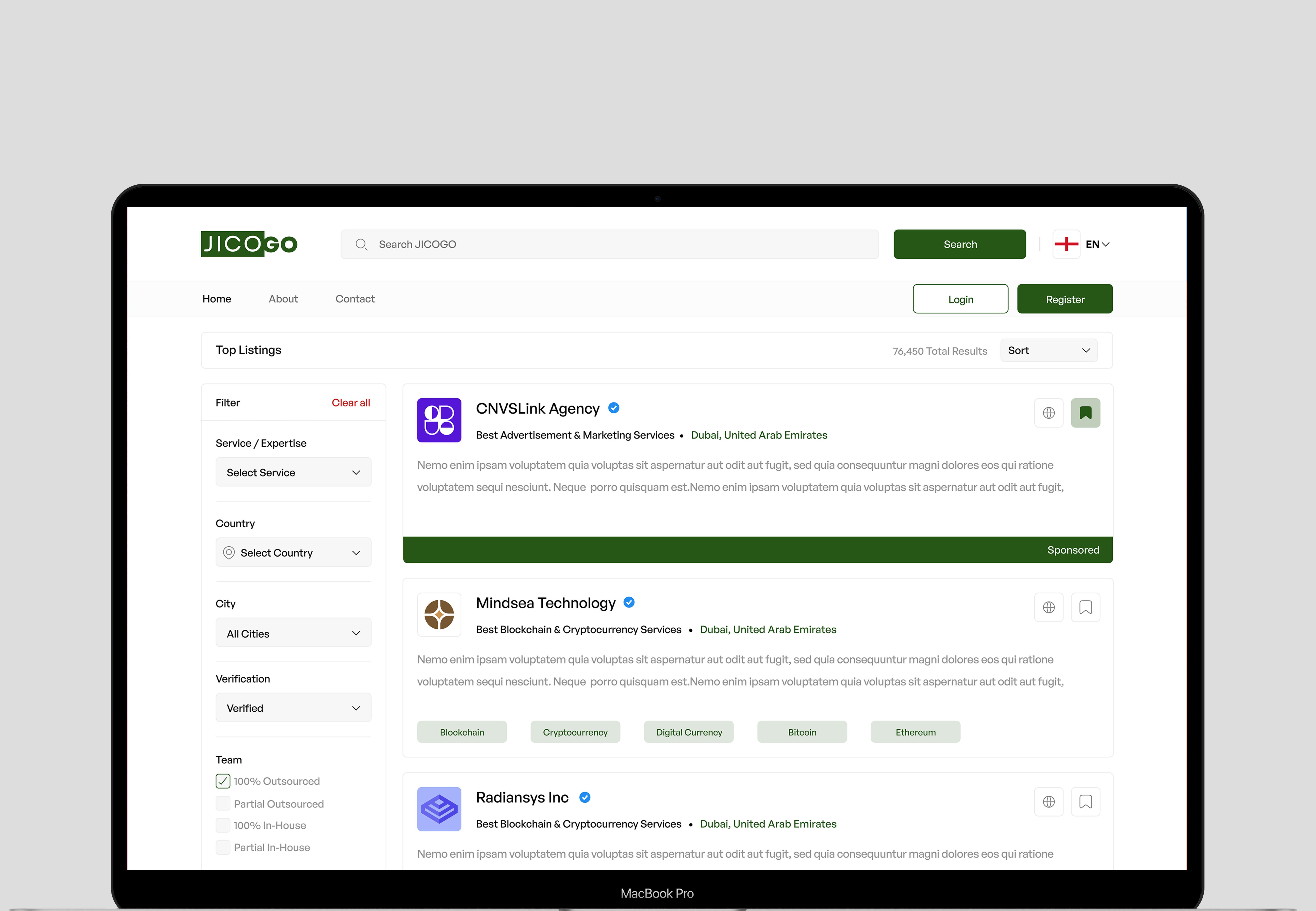The height and width of the screenshot is (911, 1316).
Task: Click the bookmark icon on CNVSLink Agency
Action: coord(1085,413)
